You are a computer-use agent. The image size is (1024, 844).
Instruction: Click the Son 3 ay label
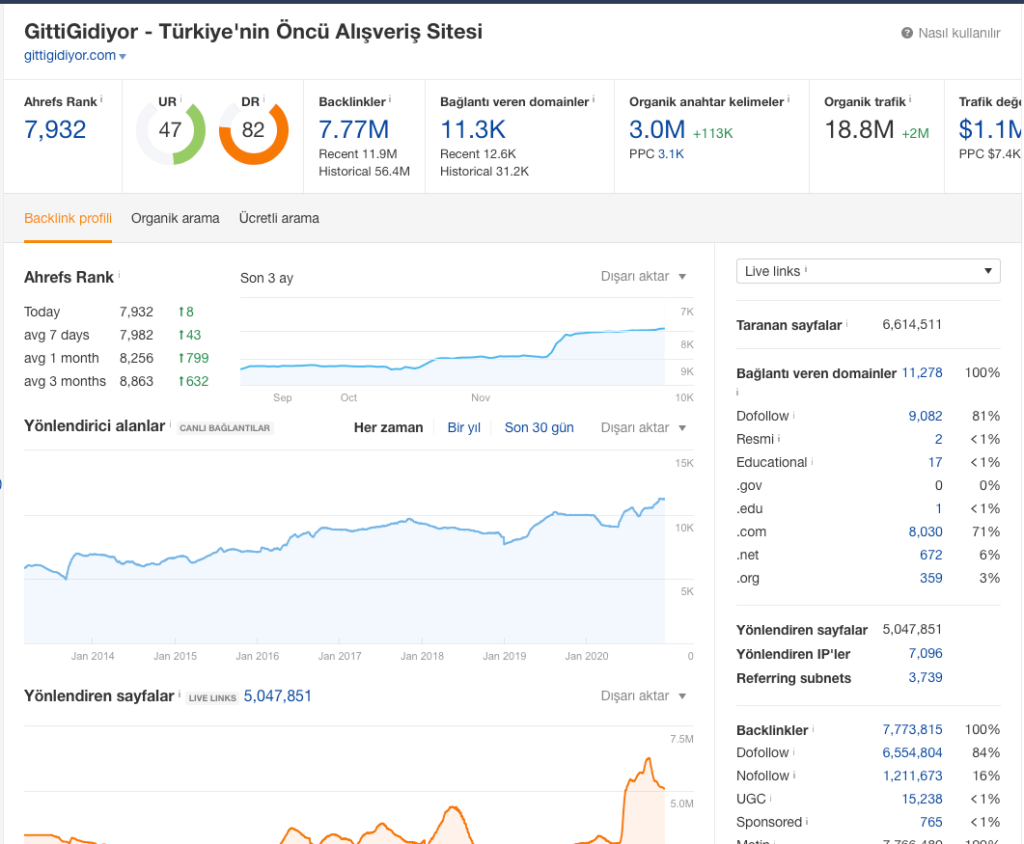266,278
